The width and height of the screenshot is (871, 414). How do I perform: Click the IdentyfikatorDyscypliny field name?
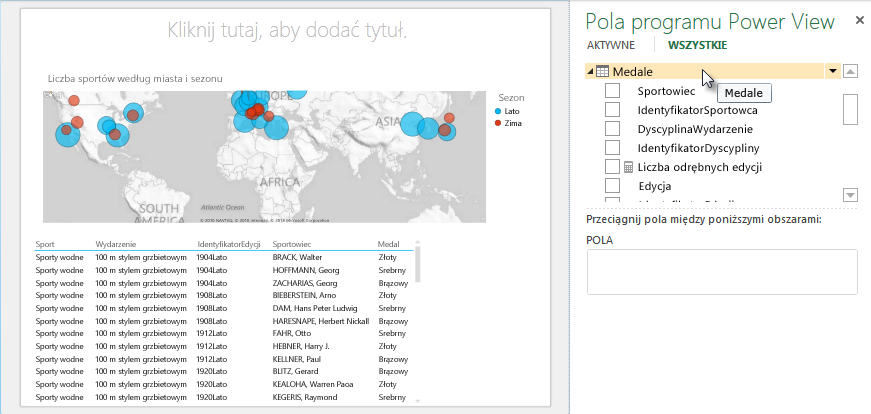(x=698, y=148)
